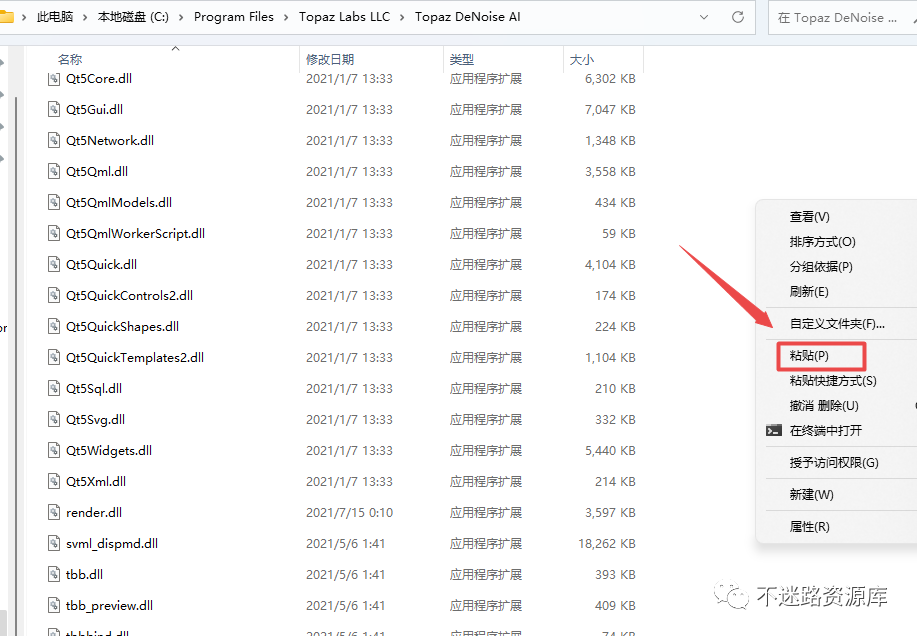Screen dimensions: 917x636
Task: Choose 刷新(E) from the context menu
Action: point(809,292)
